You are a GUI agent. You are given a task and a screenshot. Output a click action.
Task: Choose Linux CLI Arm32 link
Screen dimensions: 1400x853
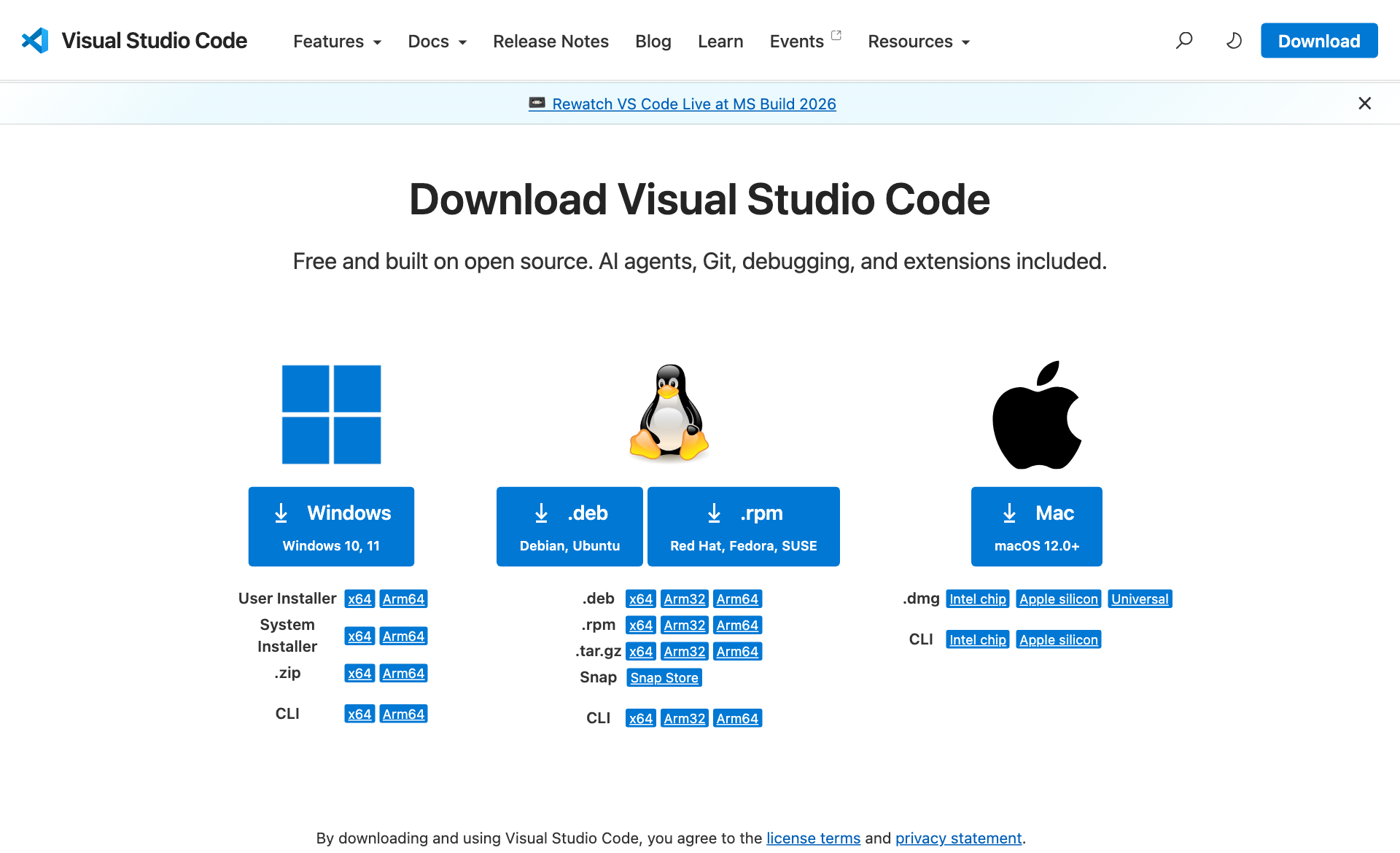685,718
